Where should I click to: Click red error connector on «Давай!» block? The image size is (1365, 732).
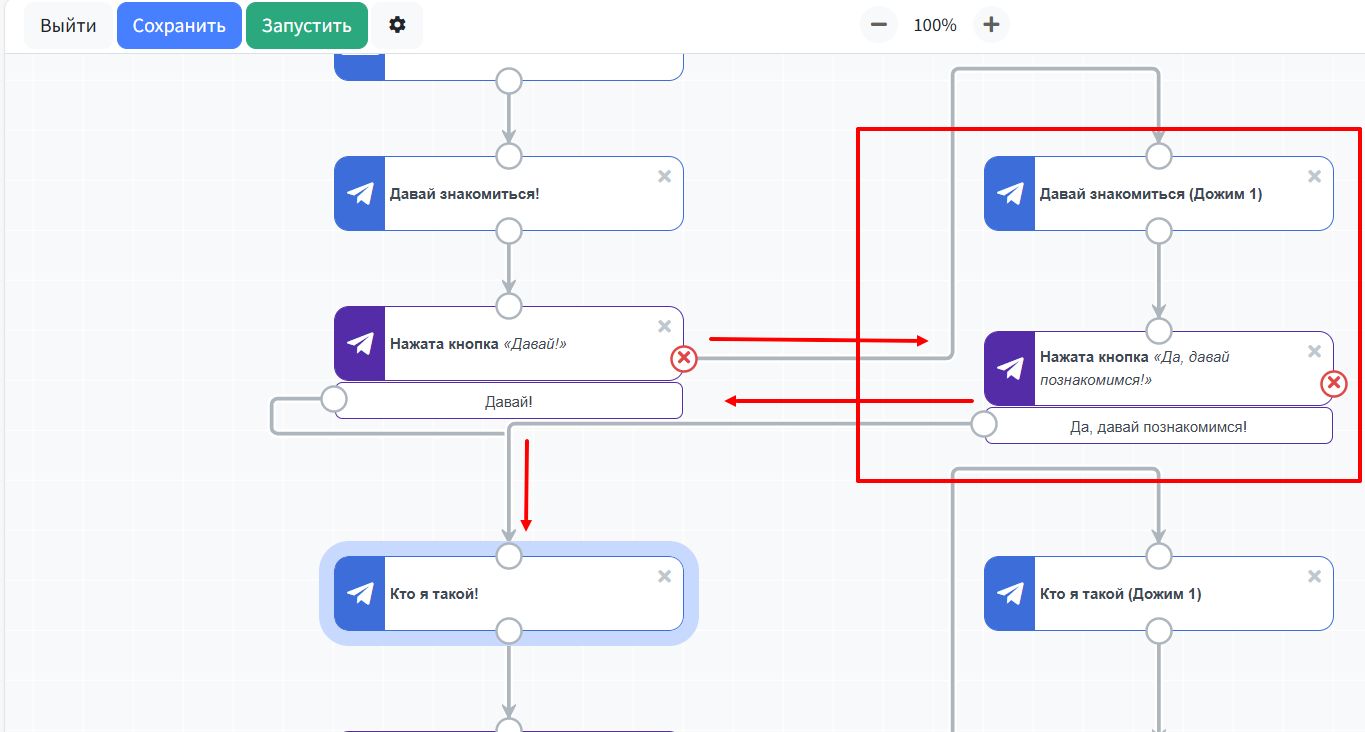[684, 358]
